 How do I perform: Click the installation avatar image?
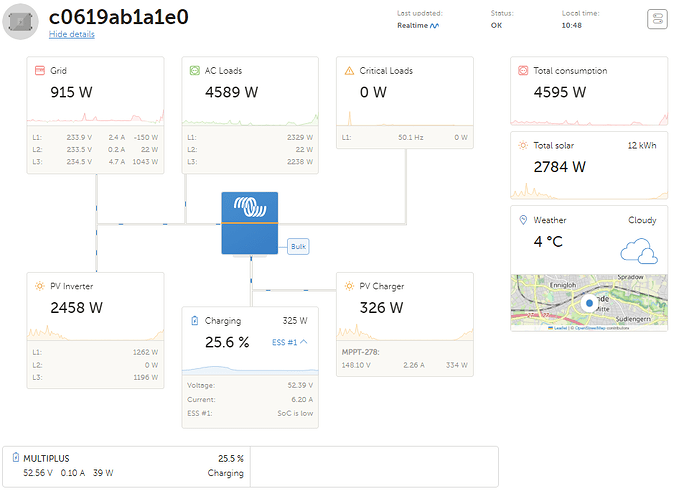20,21
